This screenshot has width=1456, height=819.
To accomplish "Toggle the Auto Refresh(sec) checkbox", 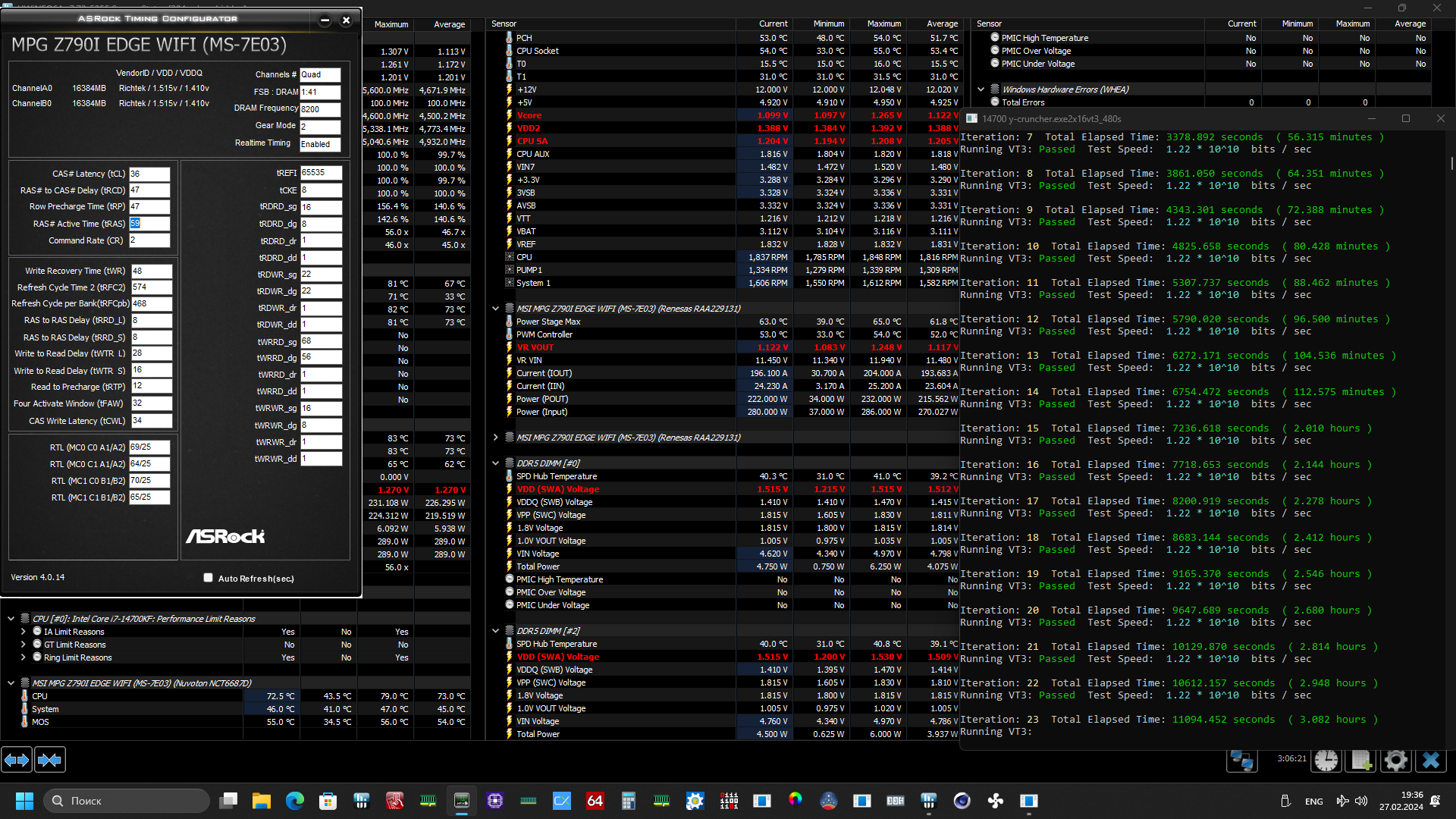I will [209, 578].
